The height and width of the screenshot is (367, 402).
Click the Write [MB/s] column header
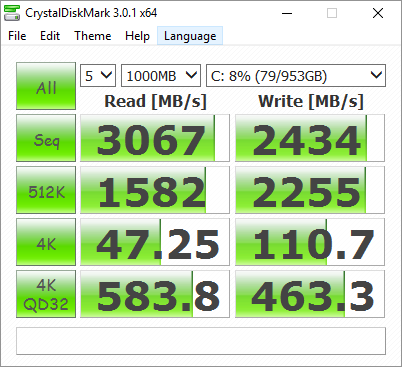[311, 101]
